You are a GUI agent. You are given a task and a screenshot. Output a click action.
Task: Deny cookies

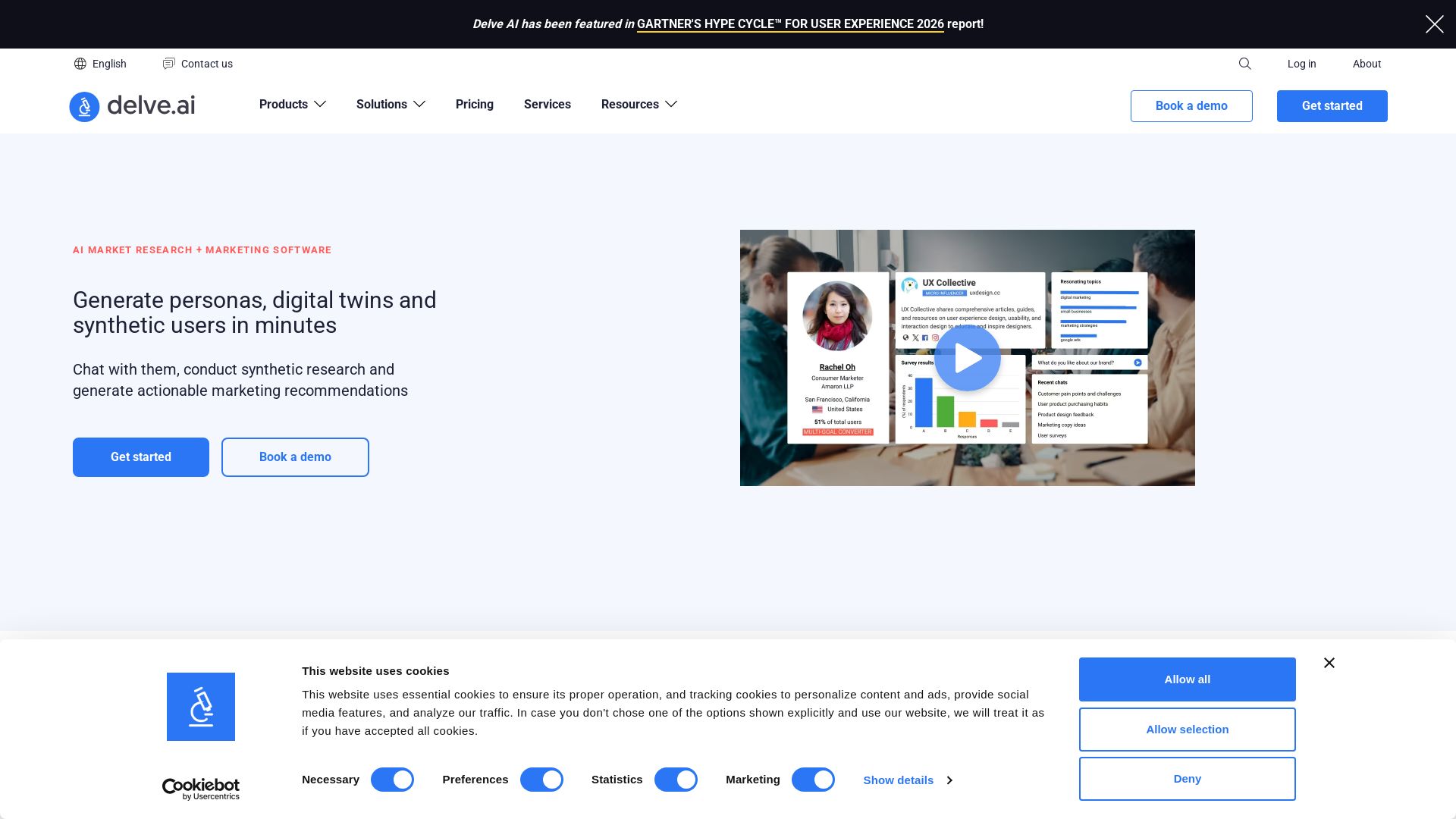1187,779
